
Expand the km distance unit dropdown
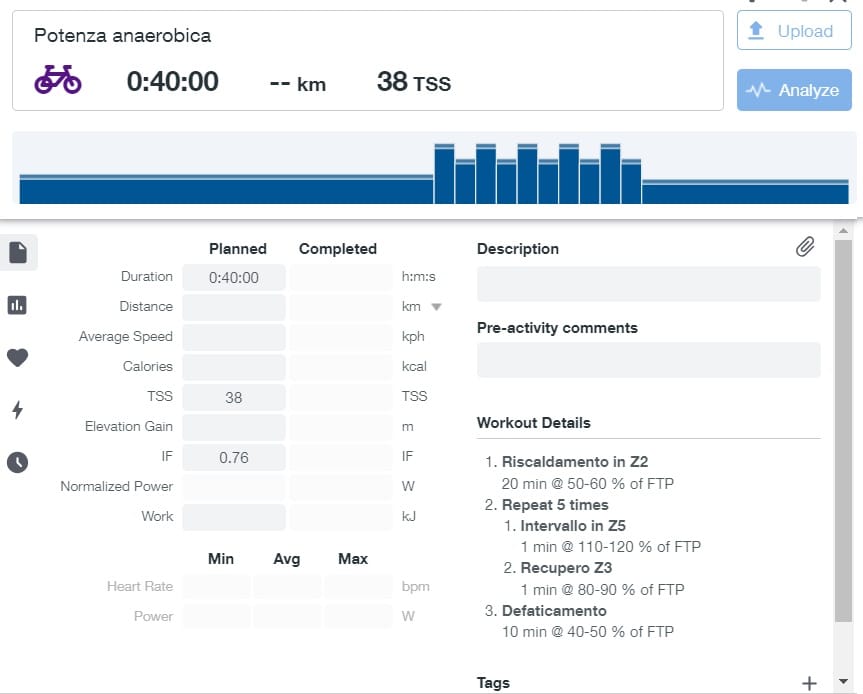[x=436, y=307]
